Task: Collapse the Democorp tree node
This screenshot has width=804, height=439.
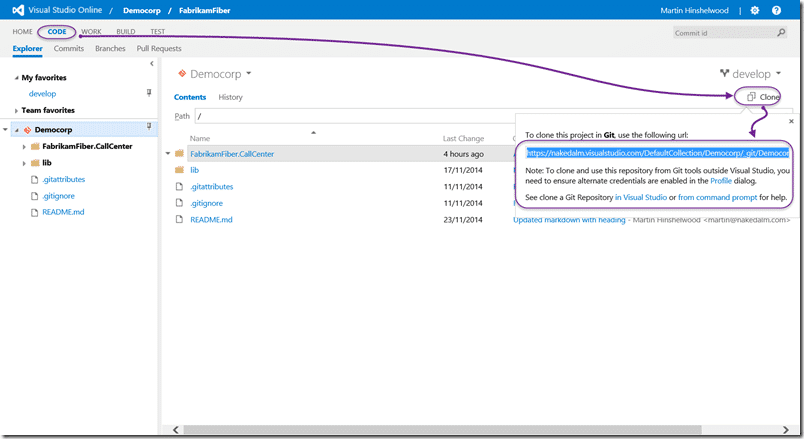Action: point(16,130)
